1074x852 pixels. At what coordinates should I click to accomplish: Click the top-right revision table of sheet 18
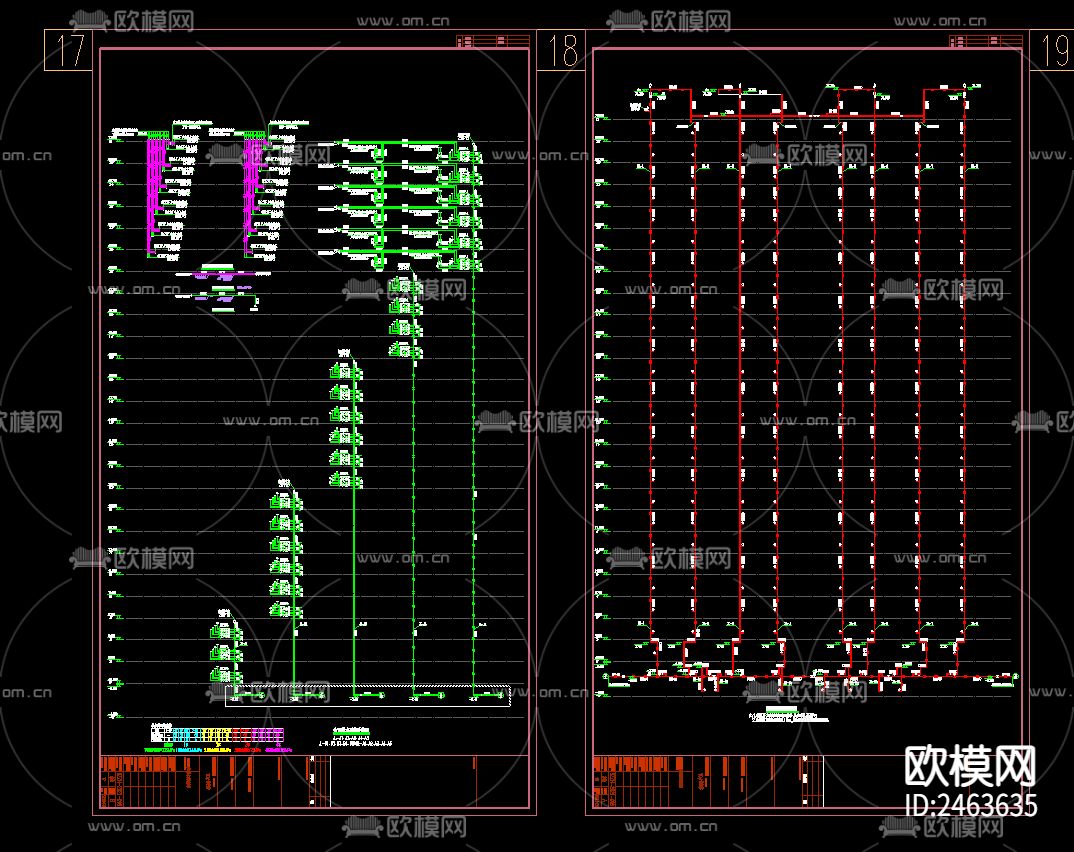point(986,42)
